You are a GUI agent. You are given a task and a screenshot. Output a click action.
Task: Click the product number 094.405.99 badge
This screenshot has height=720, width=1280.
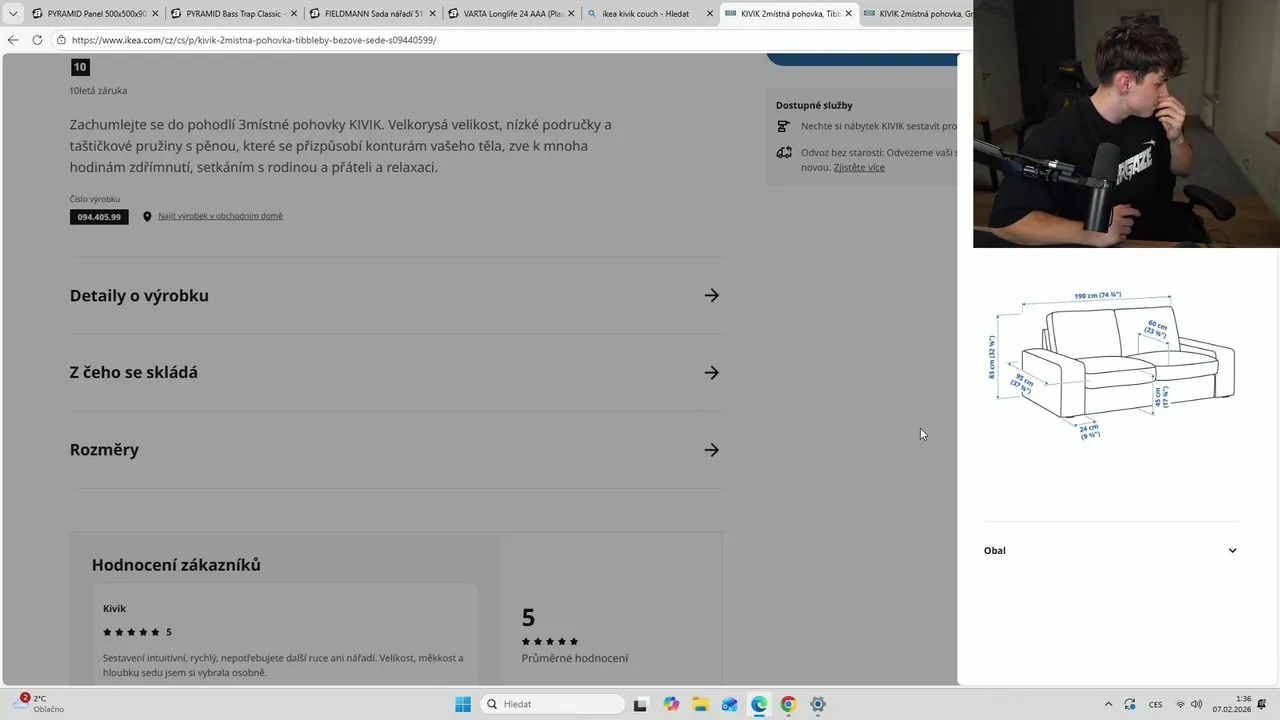99,217
